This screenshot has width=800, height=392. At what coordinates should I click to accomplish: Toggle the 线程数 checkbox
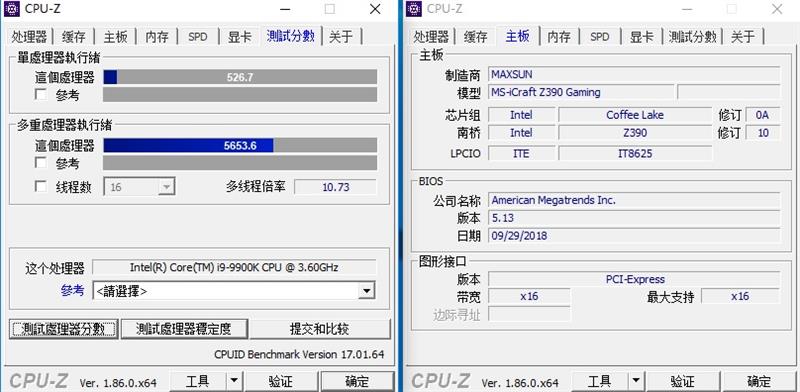[x=41, y=186]
